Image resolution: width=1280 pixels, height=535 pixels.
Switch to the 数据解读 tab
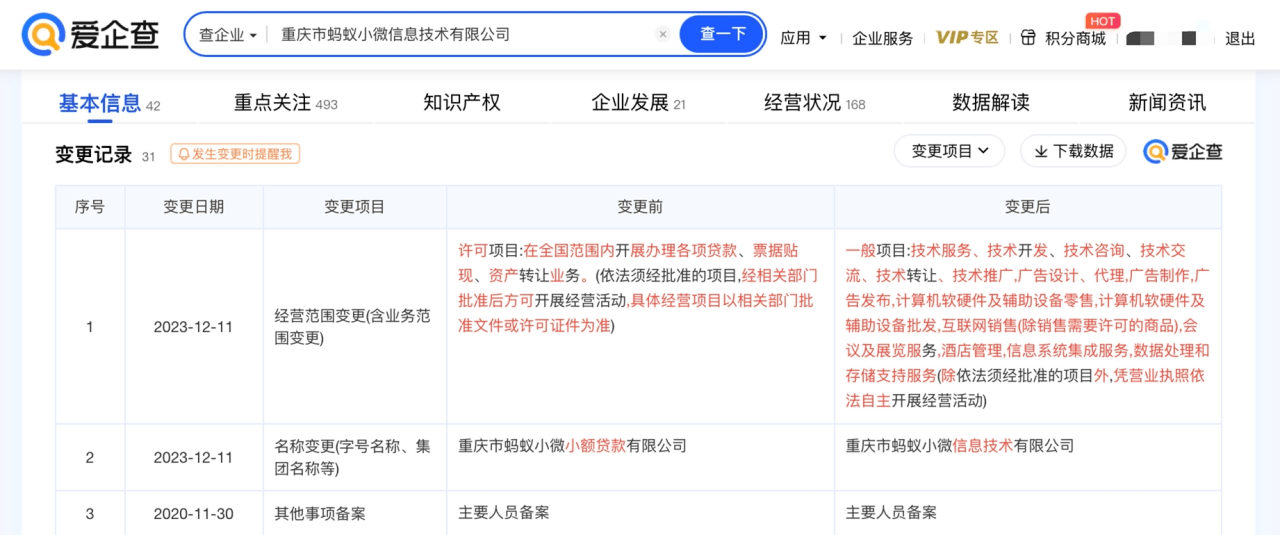pos(990,102)
